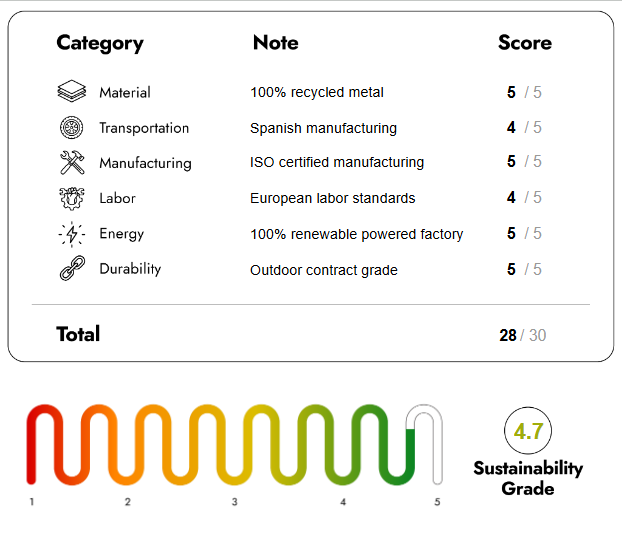Click the Total score 28 / 30
Viewport: 622px width, 540px height.
[x=523, y=335]
